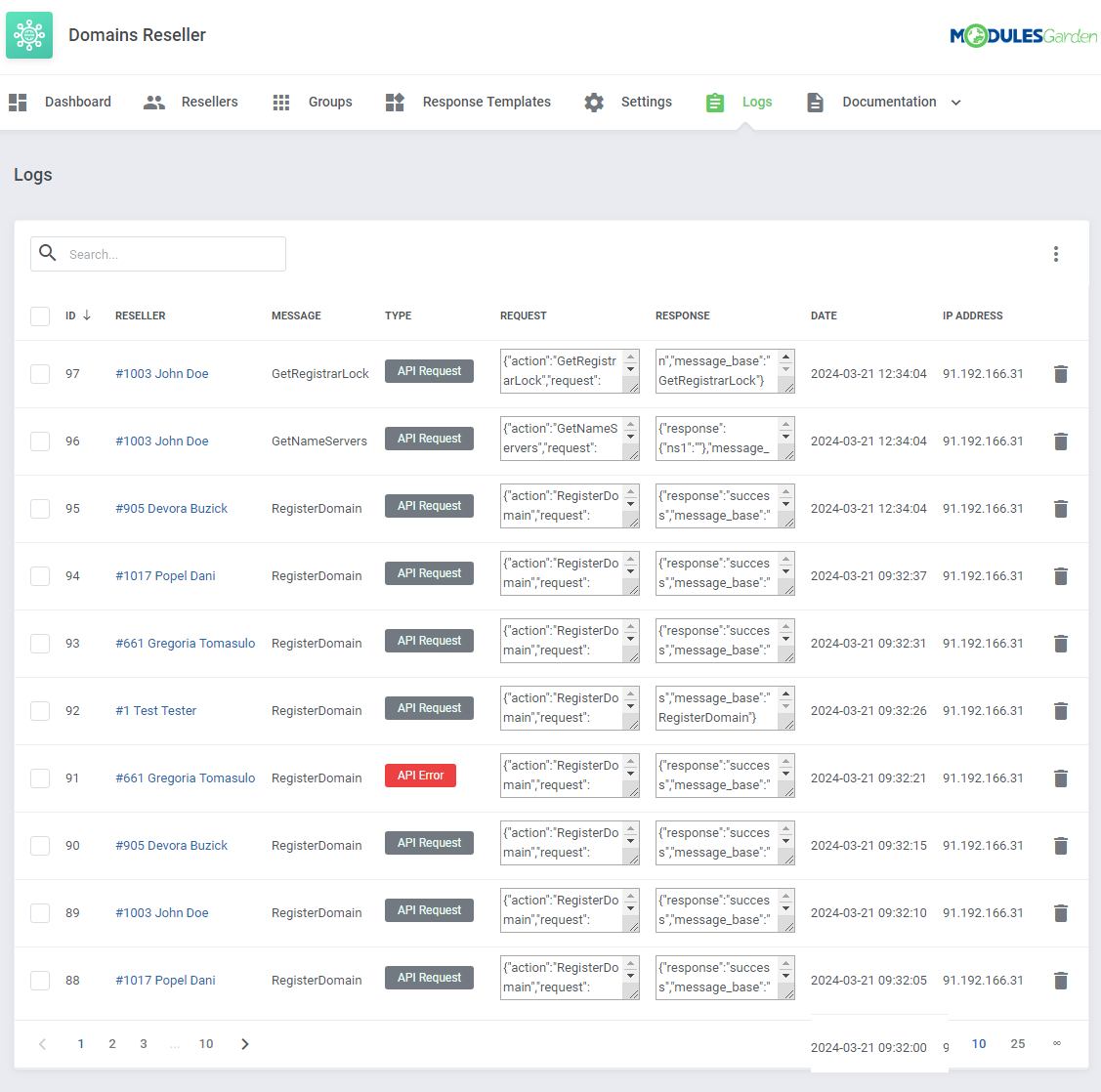The width and height of the screenshot is (1101, 1092).
Task: Delete log entry 90 with trash icon
Action: tap(1060, 846)
